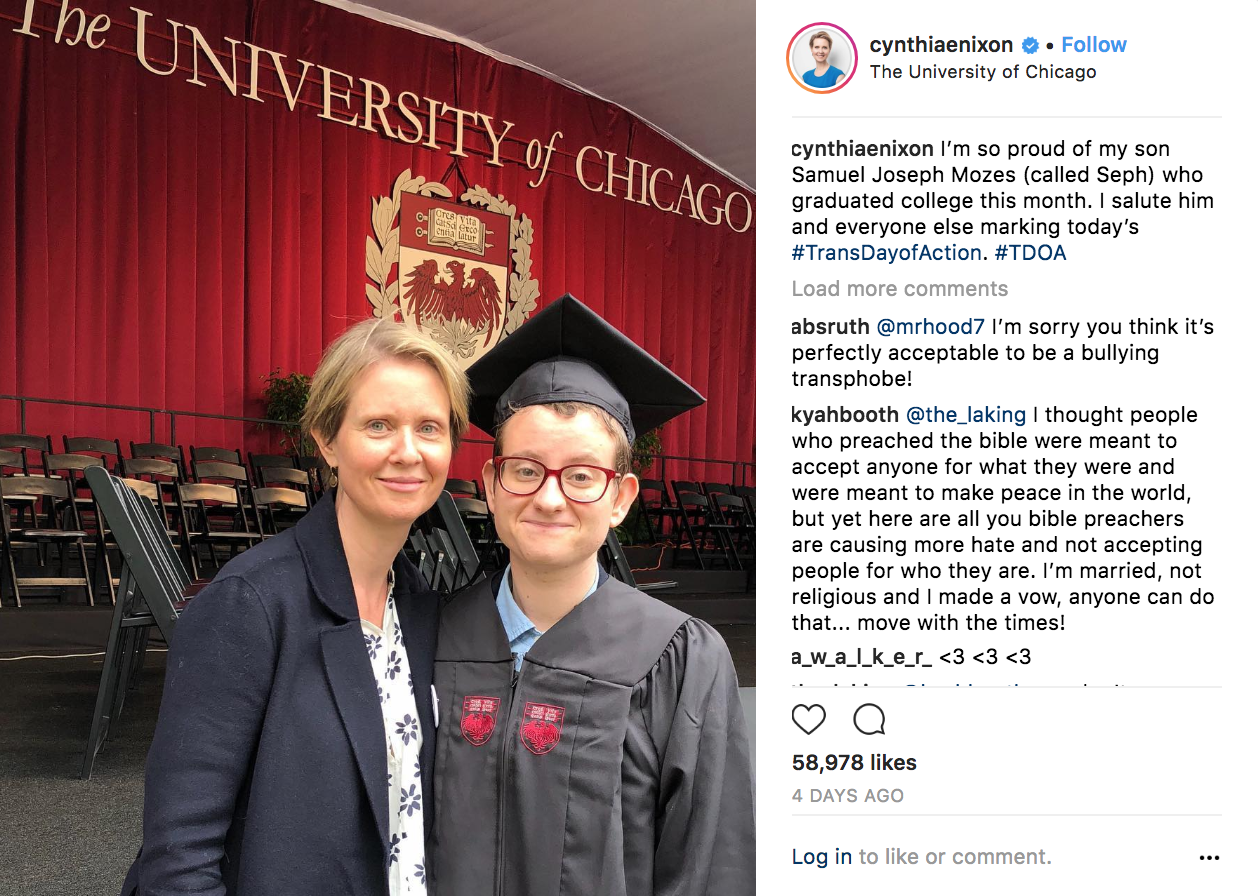Open the @mrhood7 mention

click(931, 327)
